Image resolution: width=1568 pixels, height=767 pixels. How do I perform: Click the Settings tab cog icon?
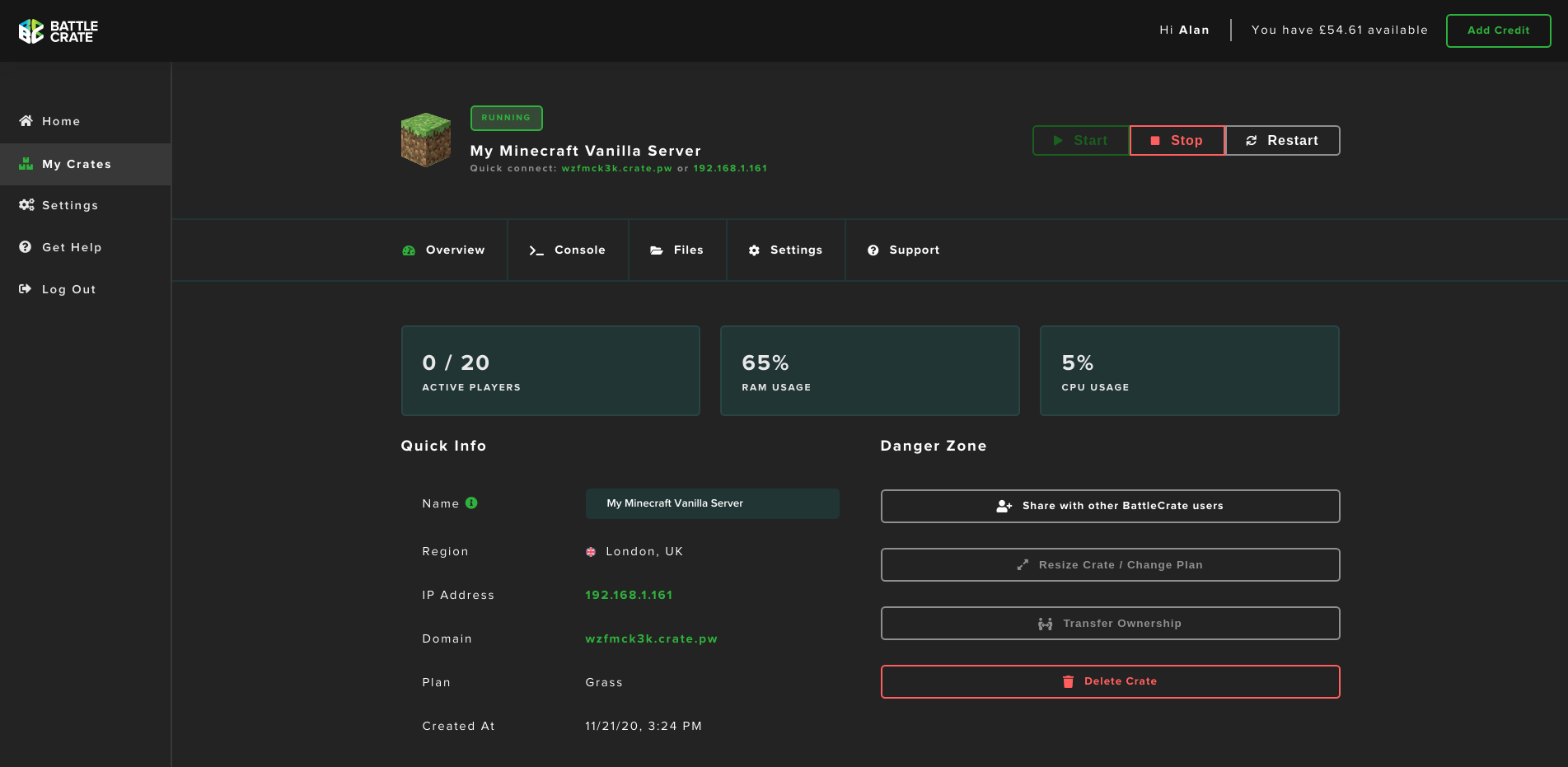[x=754, y=250]
